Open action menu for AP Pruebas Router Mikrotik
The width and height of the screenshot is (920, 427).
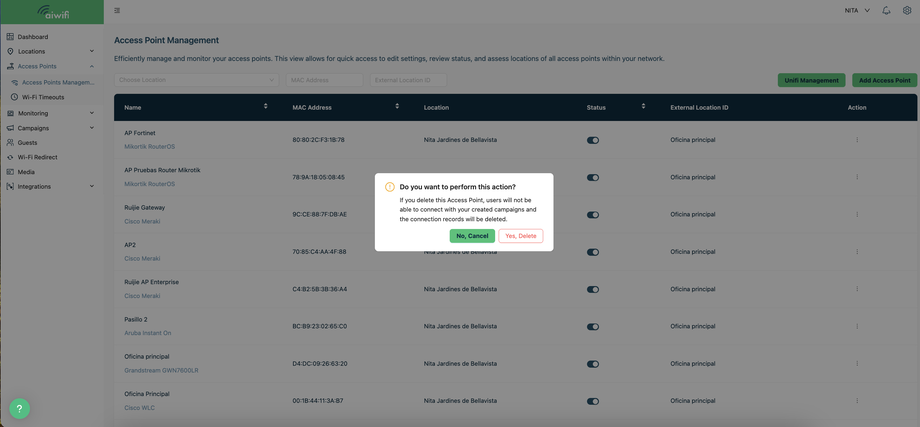[857, 177]
